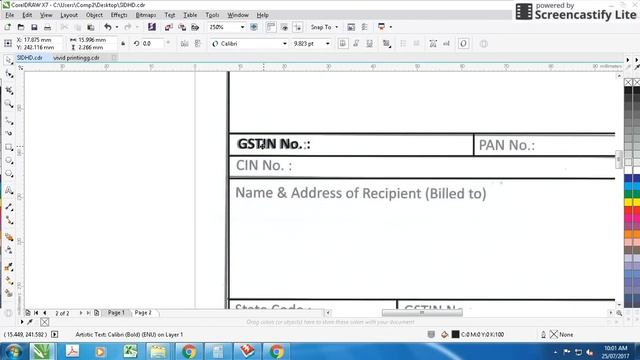Open the Bitmaps menu
Image resolution: width=640 pixels, height=360 pixels.
click(146, 15)
